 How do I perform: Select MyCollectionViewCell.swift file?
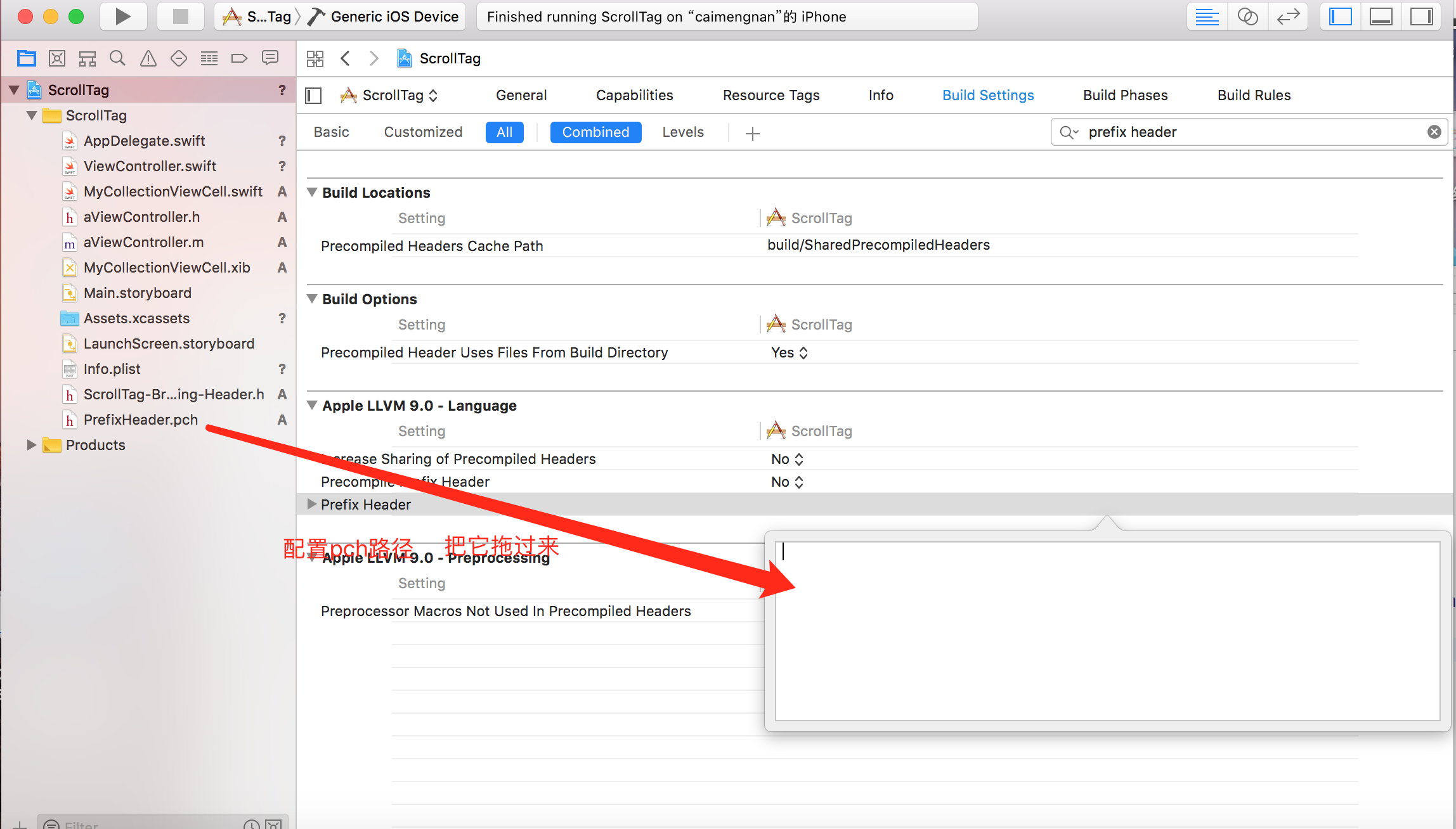point(172,191)
